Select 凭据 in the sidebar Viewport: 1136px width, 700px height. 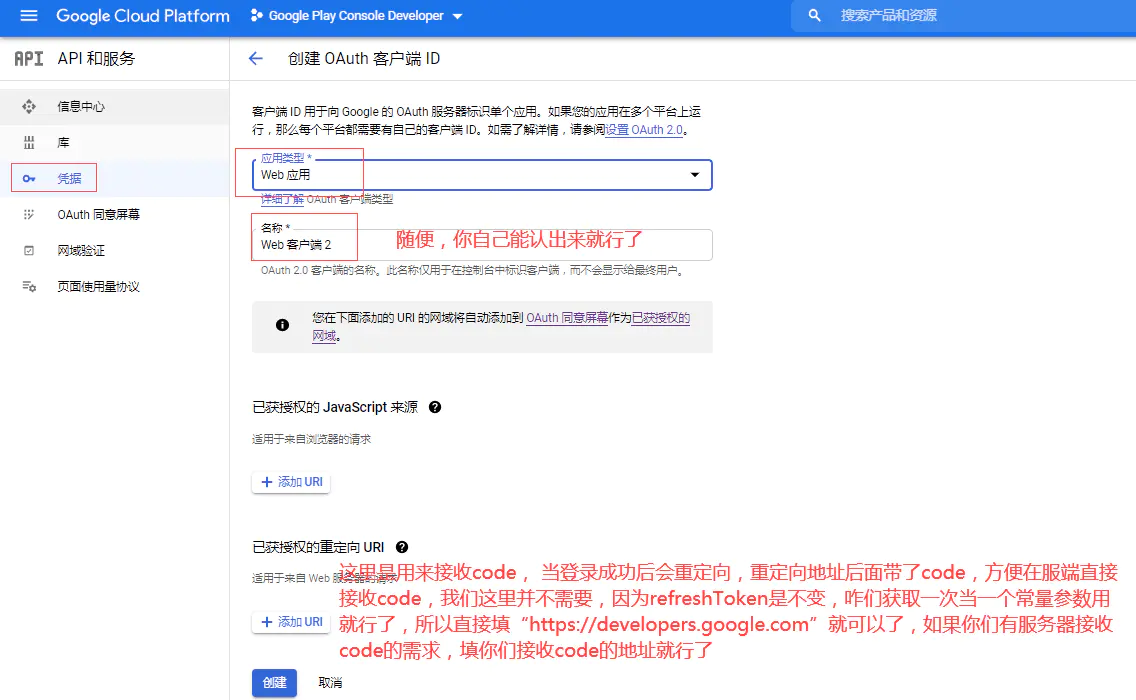click(114, 178)
